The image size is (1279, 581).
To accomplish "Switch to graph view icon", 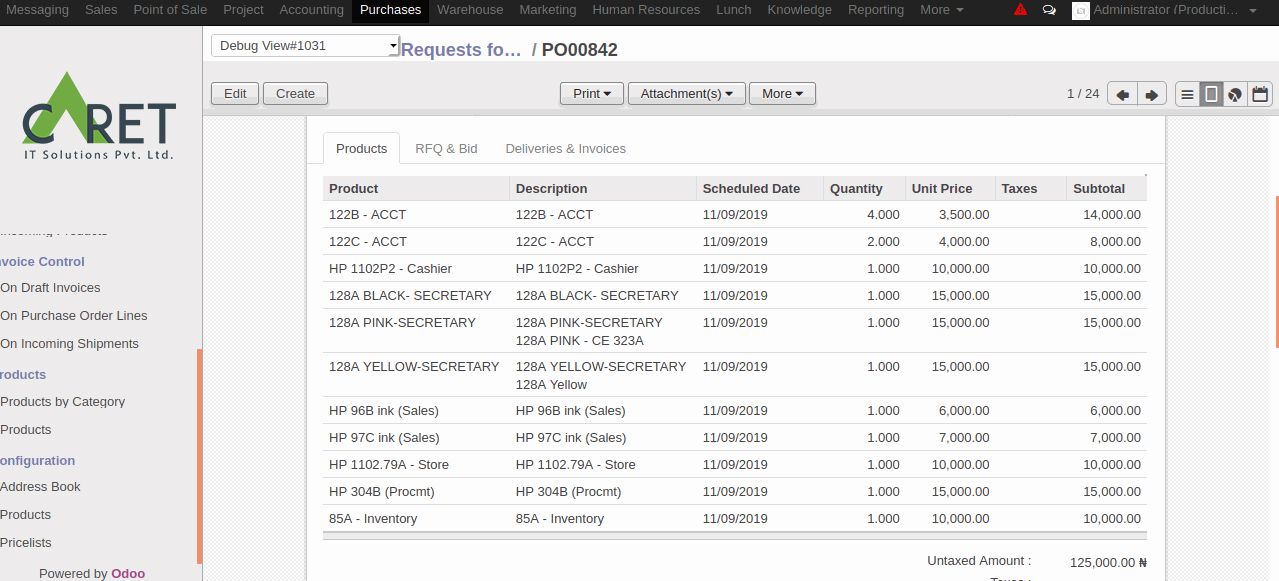I will point(1235,94).
